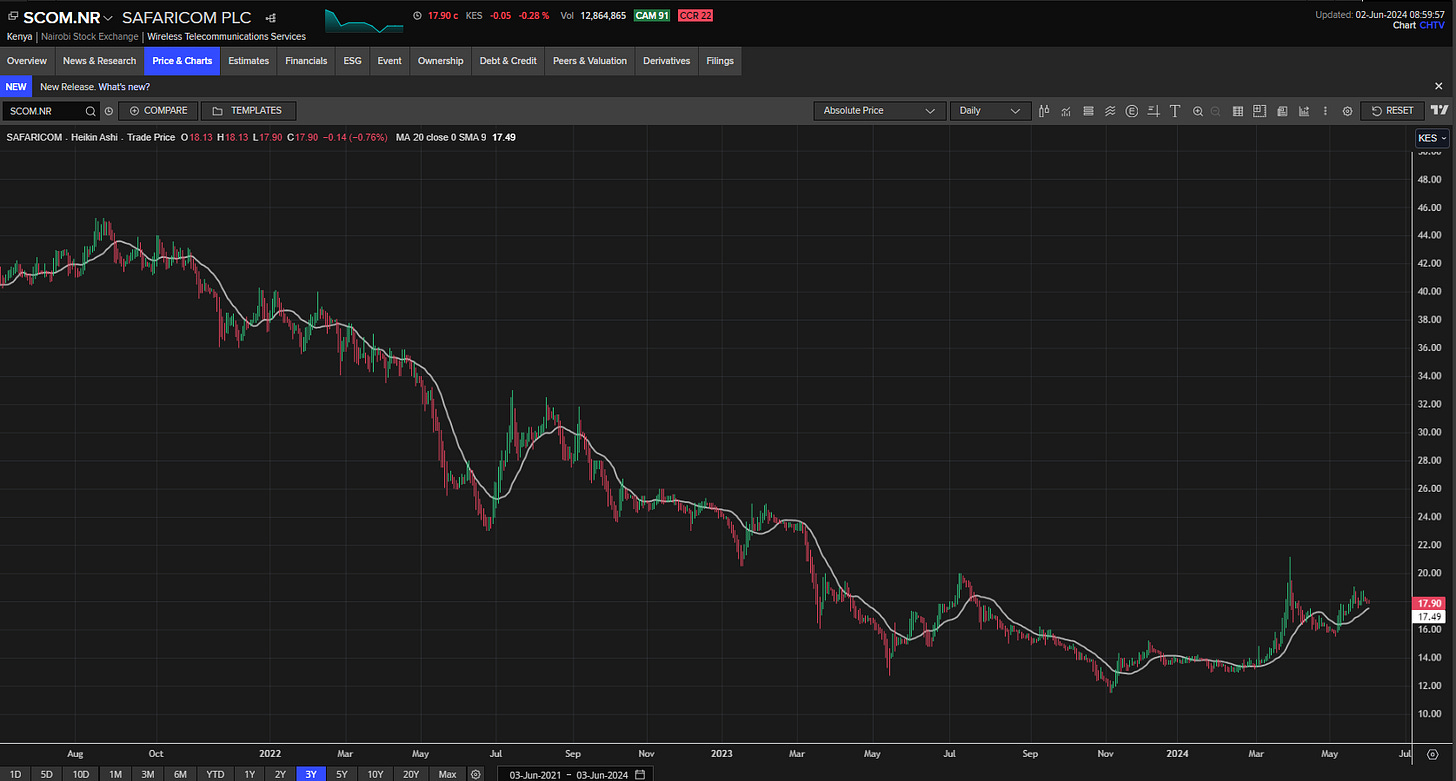Click the layout panes icon

tap(1260, 111)
